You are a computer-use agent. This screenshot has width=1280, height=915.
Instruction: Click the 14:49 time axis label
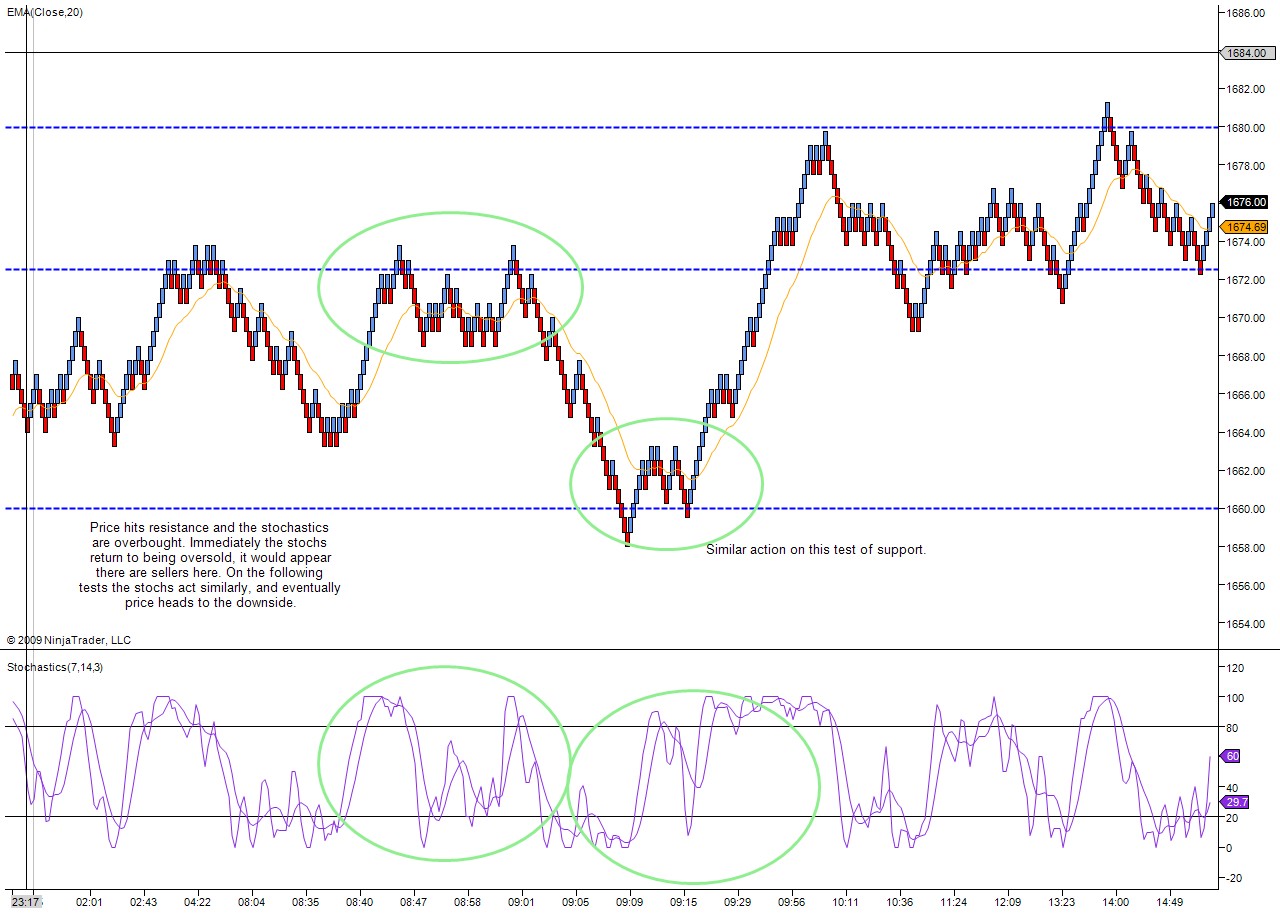point(1170,902)
